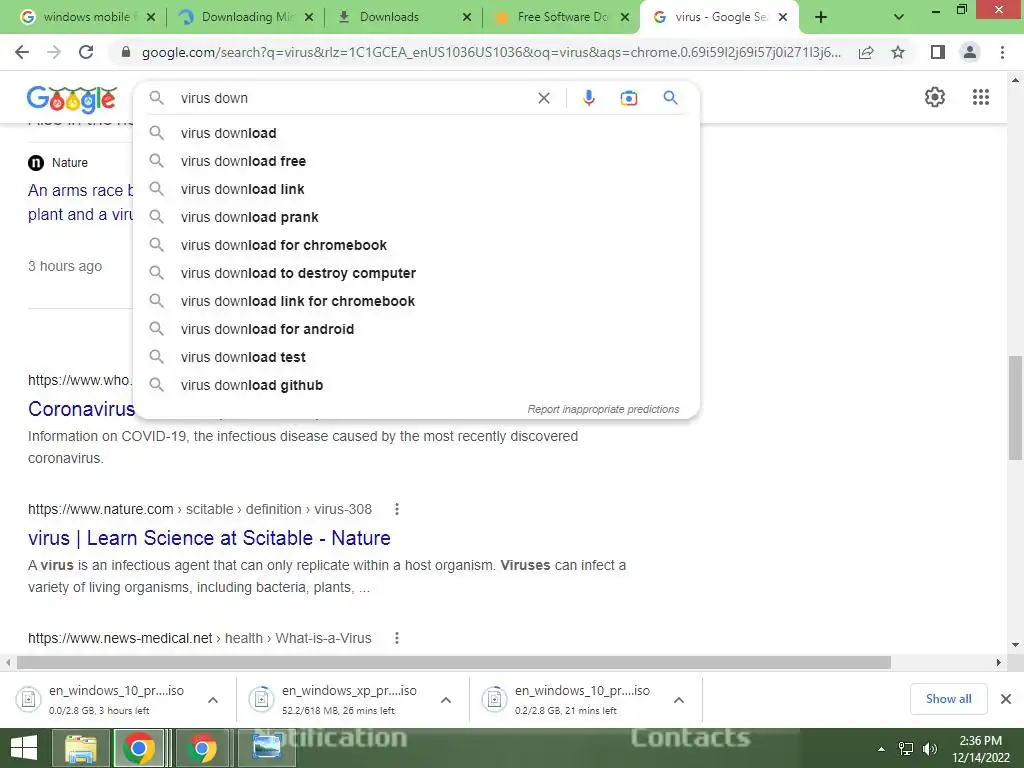Reload the current page
The image size is (1024, 768).
coord(86,52)
